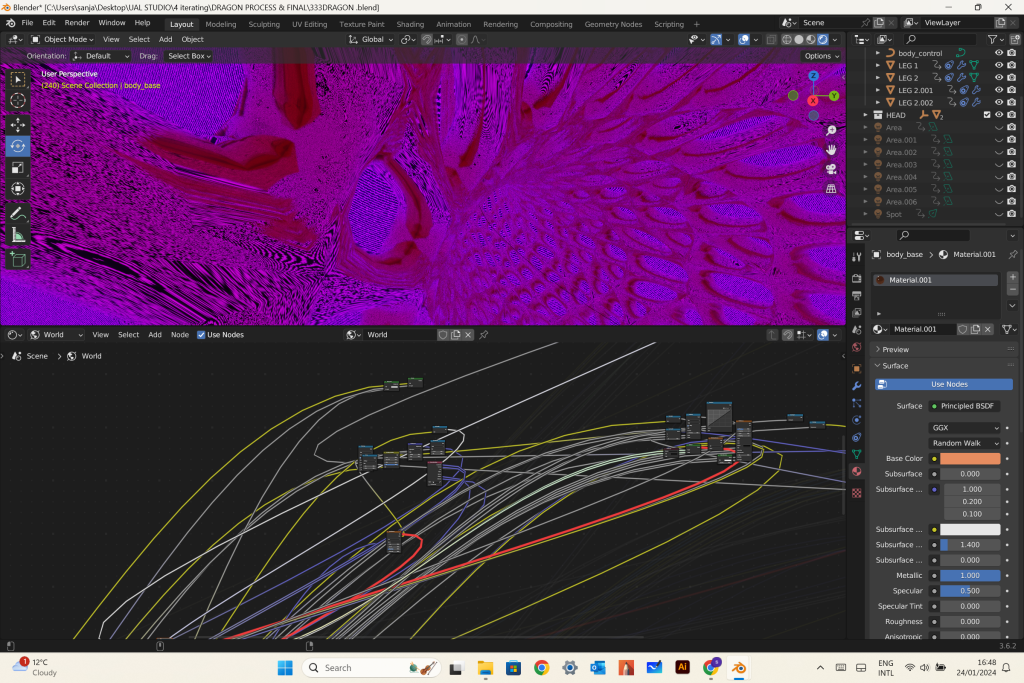The width and height of the screenshot is (1024, 683).
Task: Toggle proportional editing in viewport header
Action: [x=462, y=40]
